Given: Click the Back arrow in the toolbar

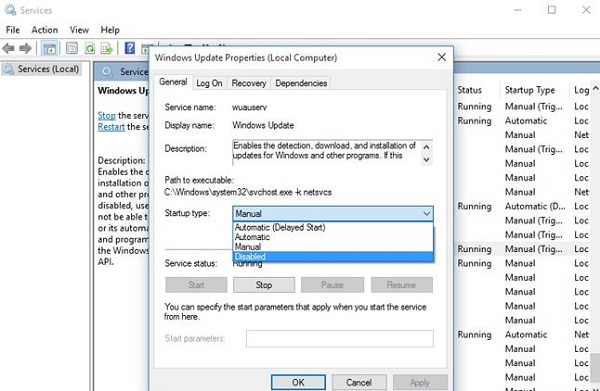Looking at the screenshot, I should coord(8,48).
